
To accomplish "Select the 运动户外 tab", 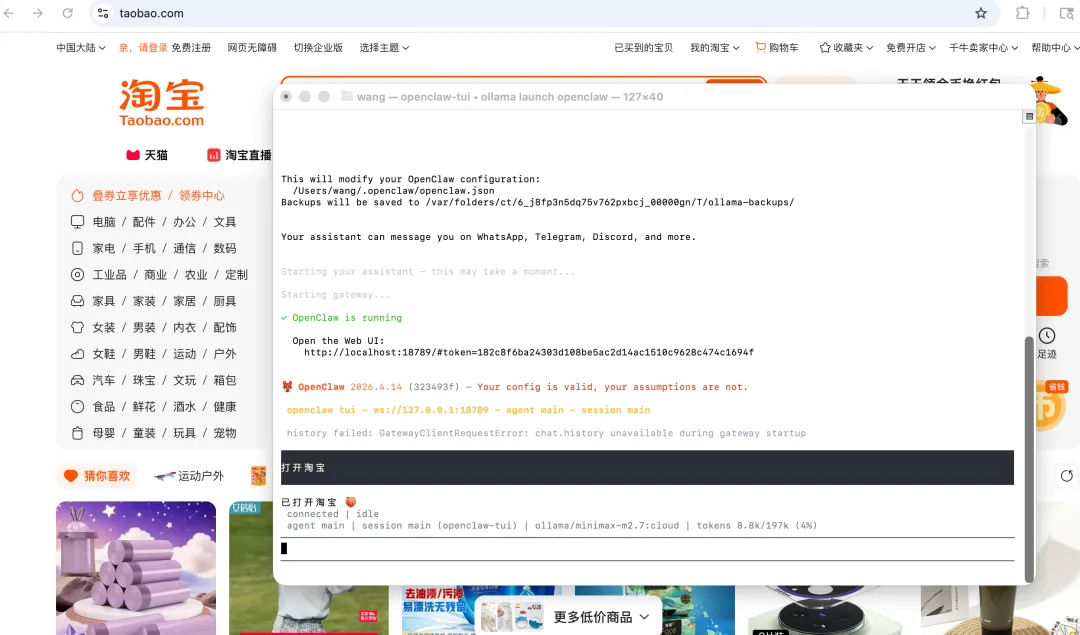I will (189, 475).
